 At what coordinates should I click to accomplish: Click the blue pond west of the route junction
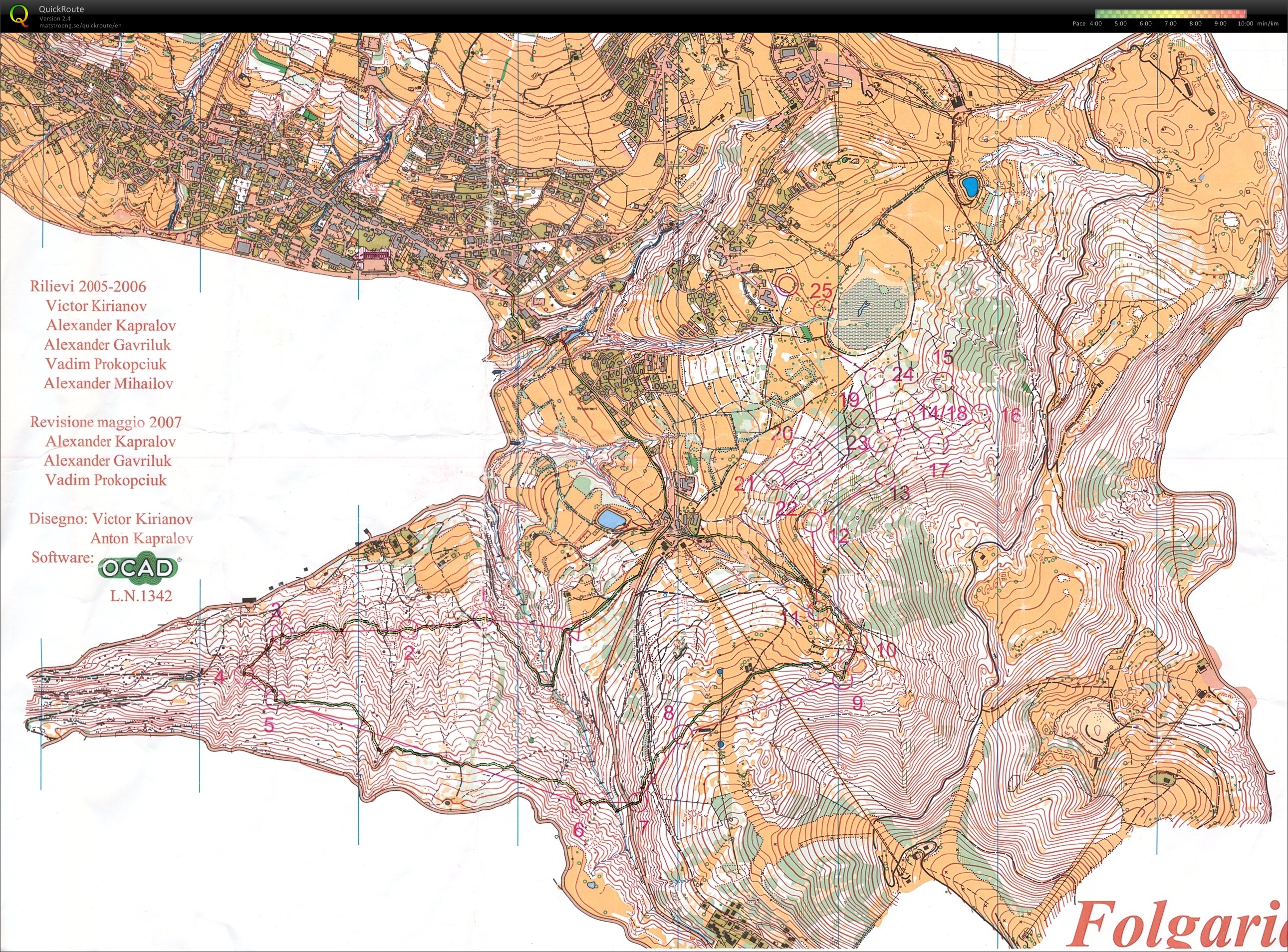click(x=611, y=519)
